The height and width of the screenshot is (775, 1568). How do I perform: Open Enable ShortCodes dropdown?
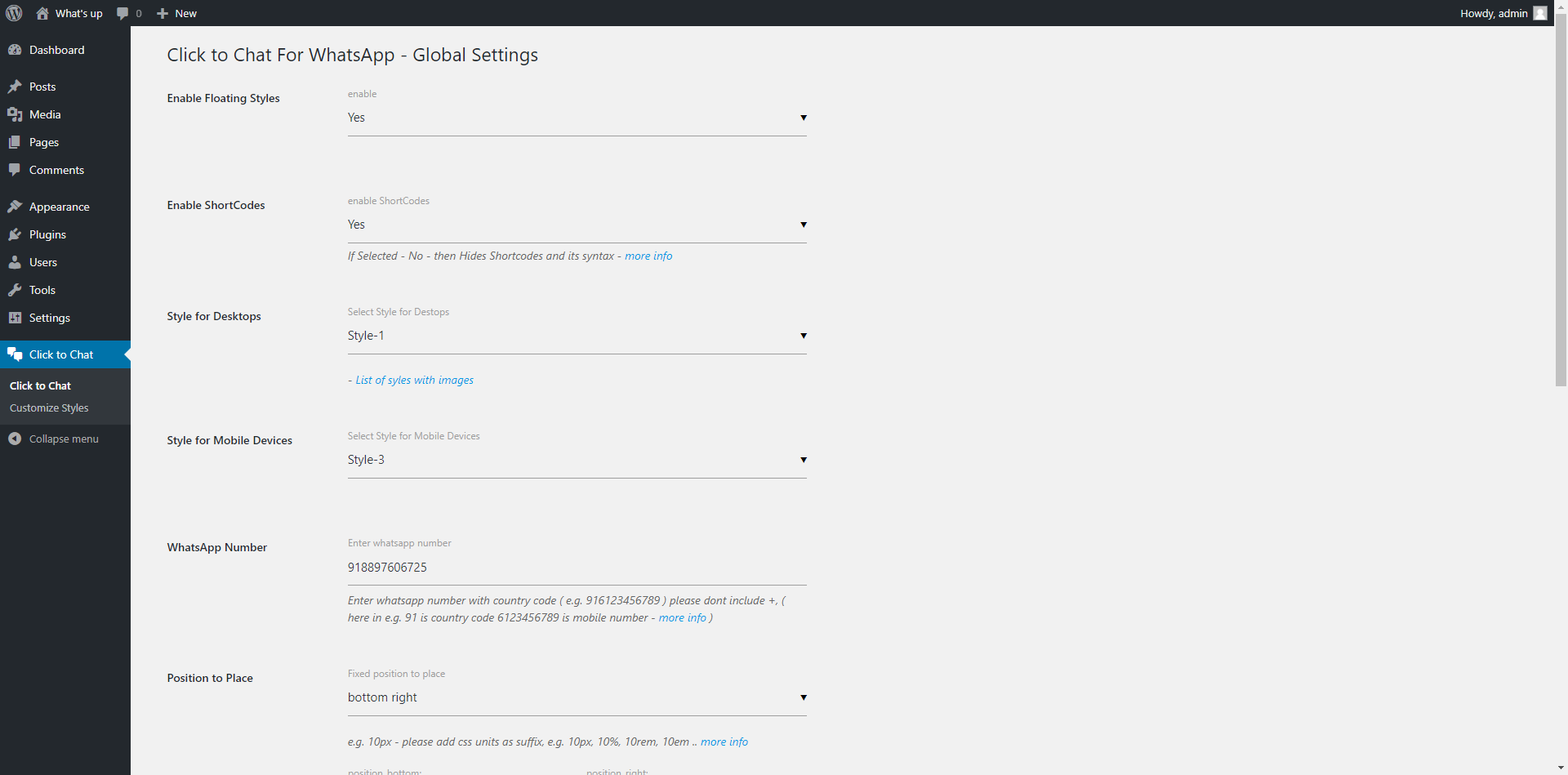(577, 225)
